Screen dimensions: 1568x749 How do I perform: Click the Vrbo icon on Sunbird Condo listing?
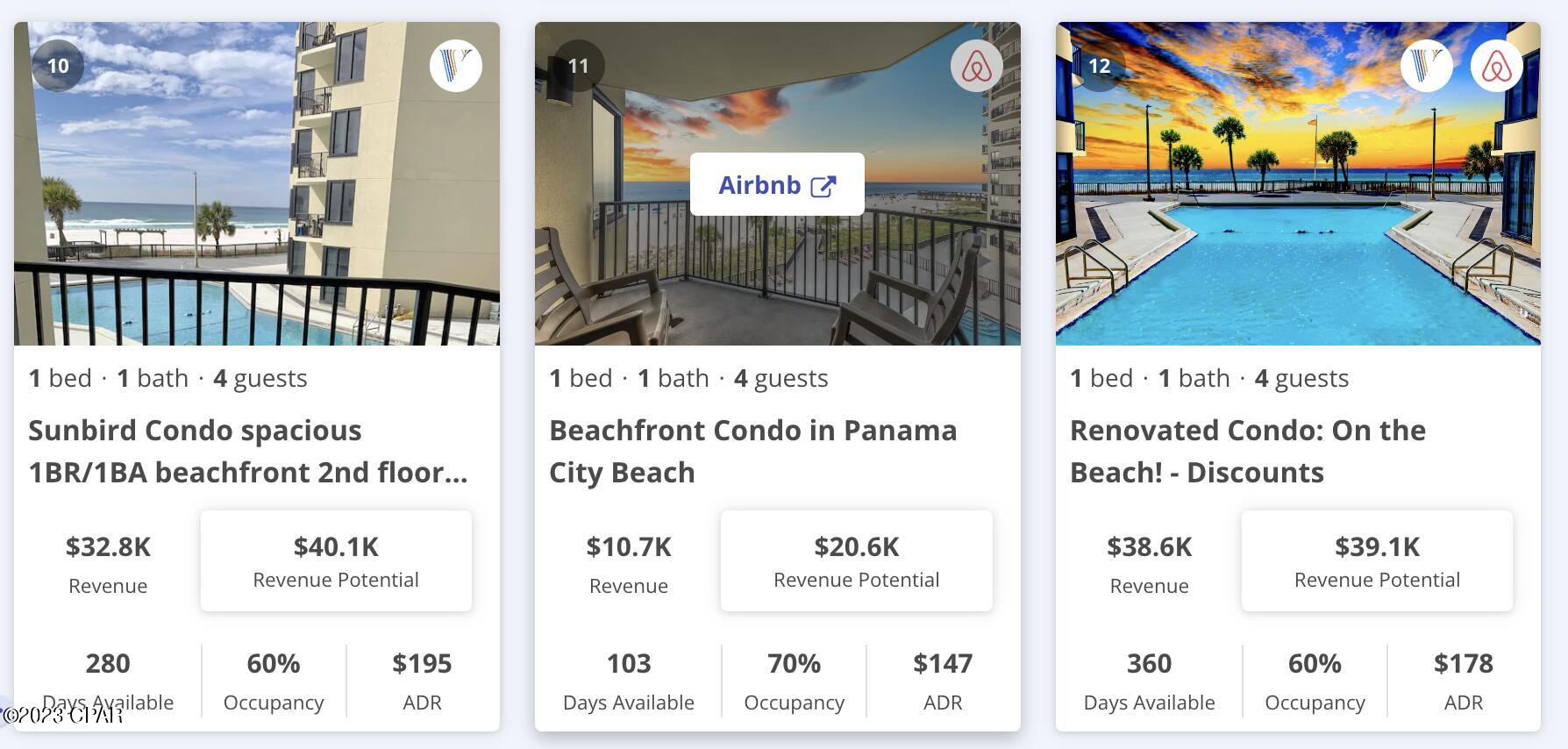click(454, 65)
